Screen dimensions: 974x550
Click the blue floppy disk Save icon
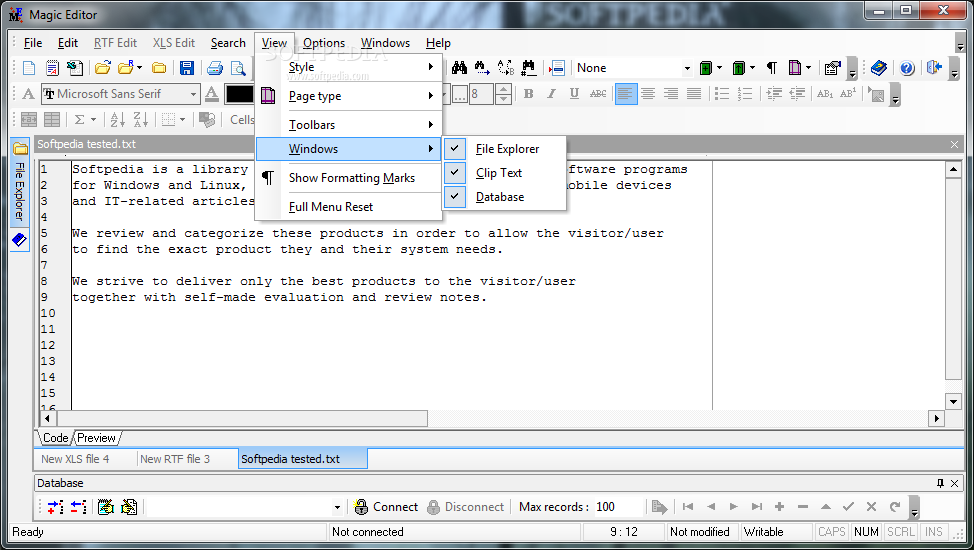coord(186,68)
